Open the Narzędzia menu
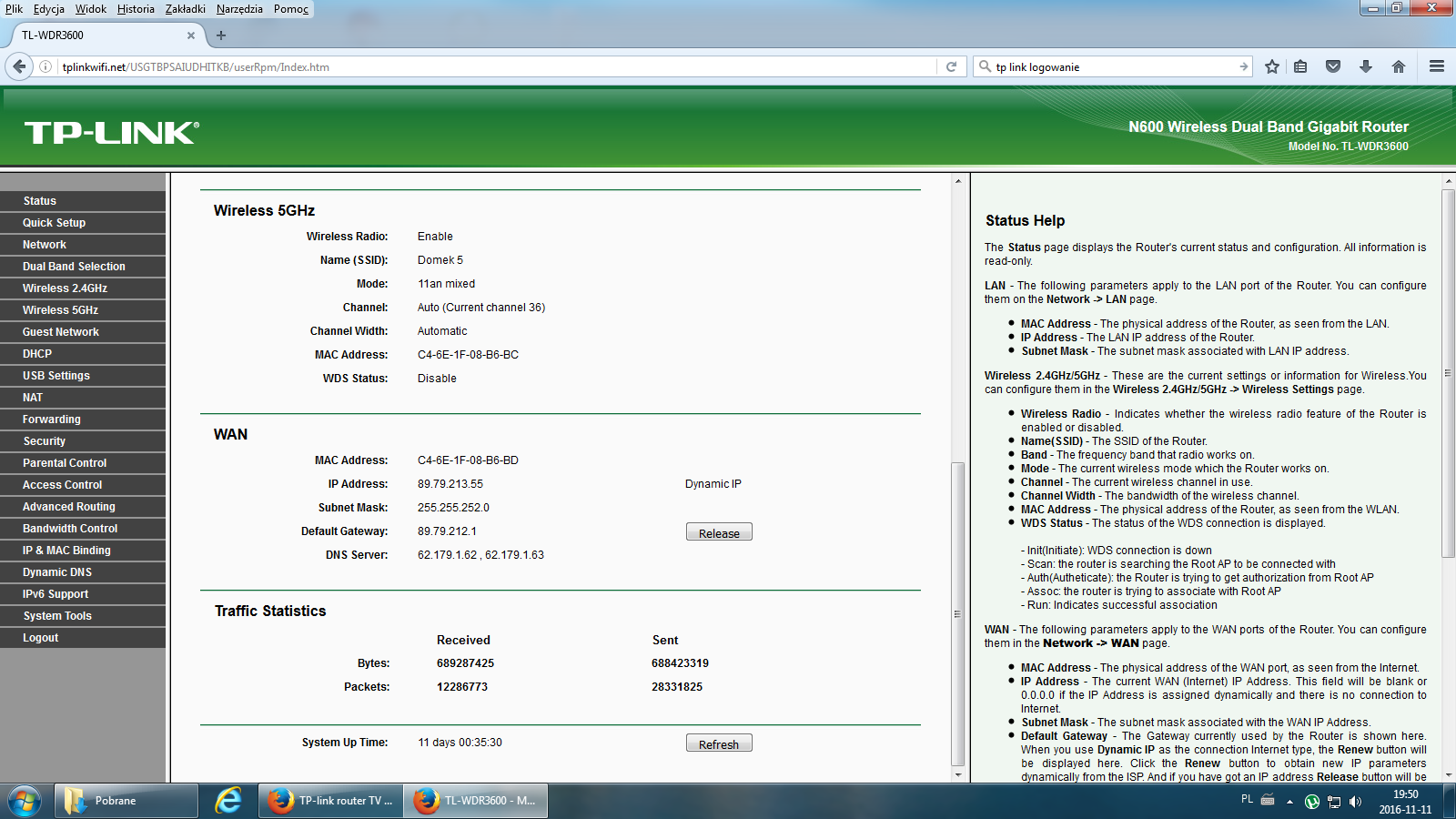The width and height of the screenshot is (1456, 819). [239, 9]
